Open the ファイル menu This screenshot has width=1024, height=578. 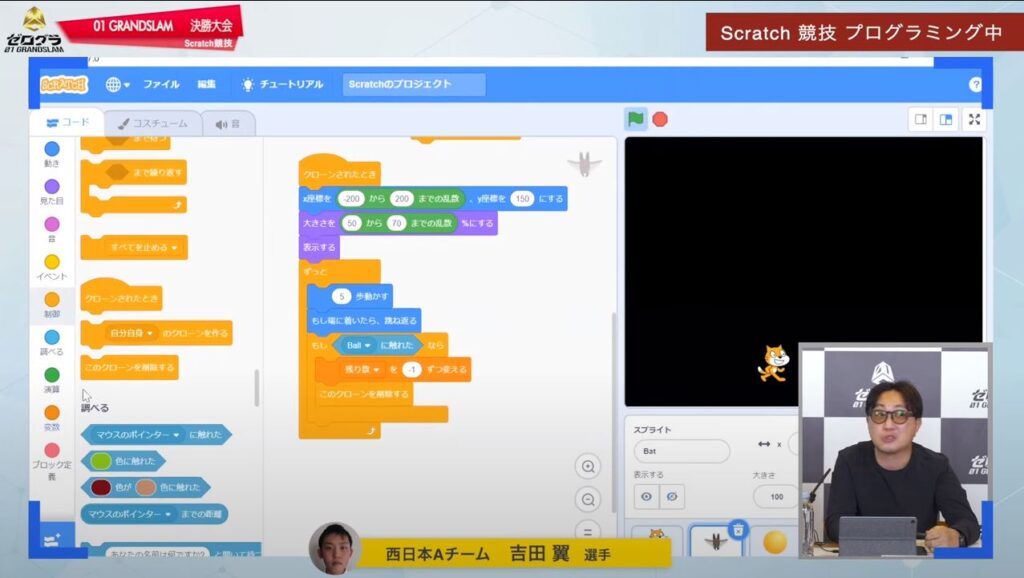point(161,85)
